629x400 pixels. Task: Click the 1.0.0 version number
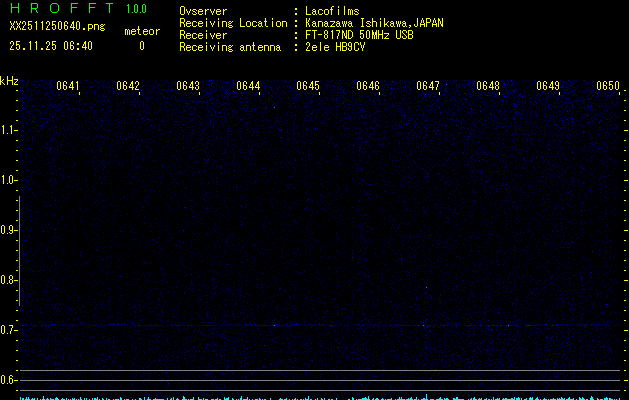(x=136, y=9)
